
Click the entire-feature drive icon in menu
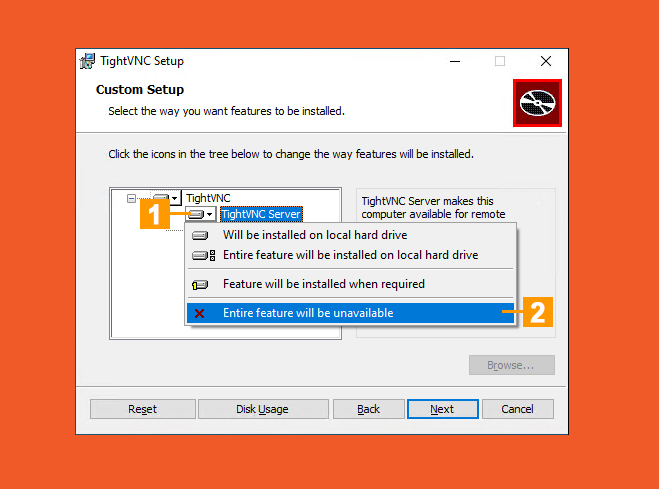(203, 255)
